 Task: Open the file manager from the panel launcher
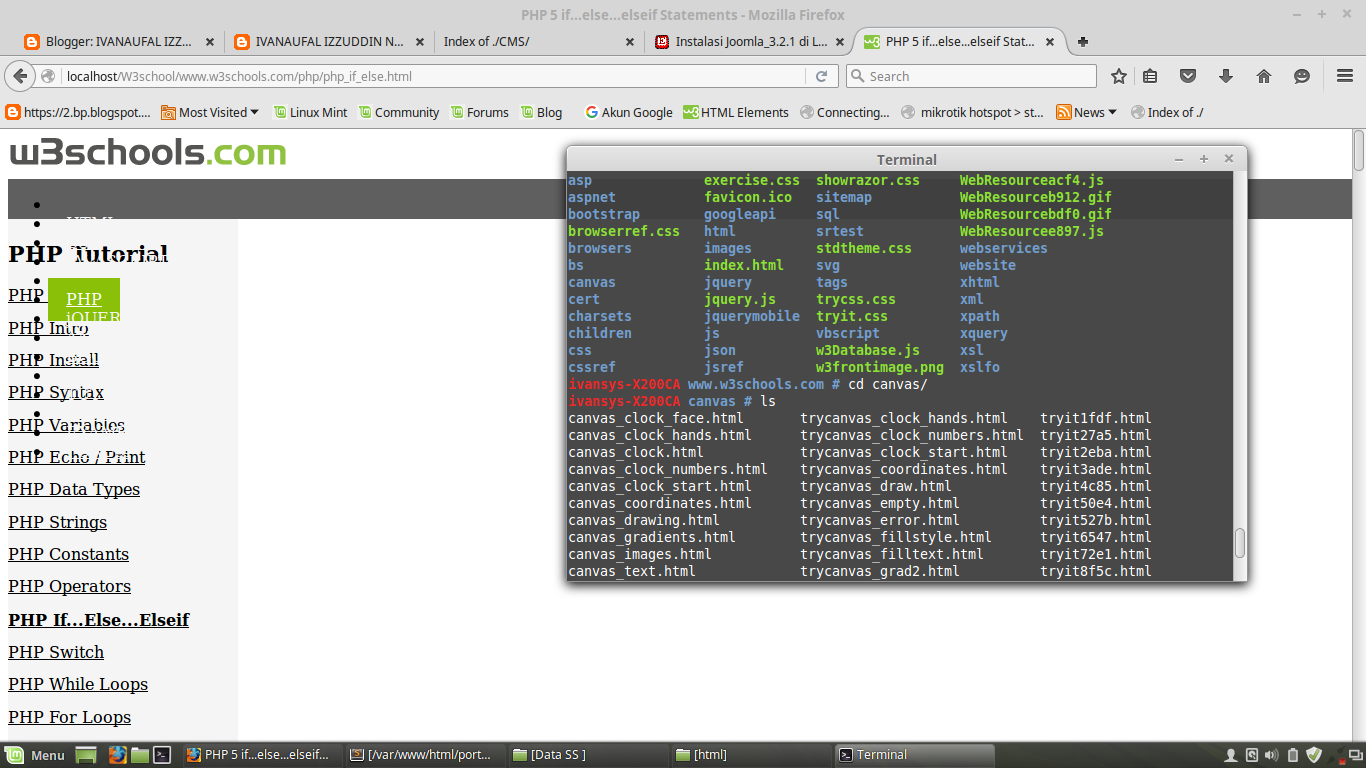(140, 755)
